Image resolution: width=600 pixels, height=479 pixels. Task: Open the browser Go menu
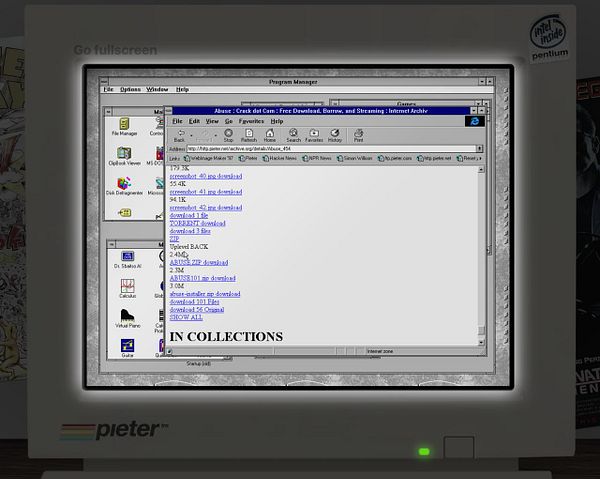tap(229, 121)
